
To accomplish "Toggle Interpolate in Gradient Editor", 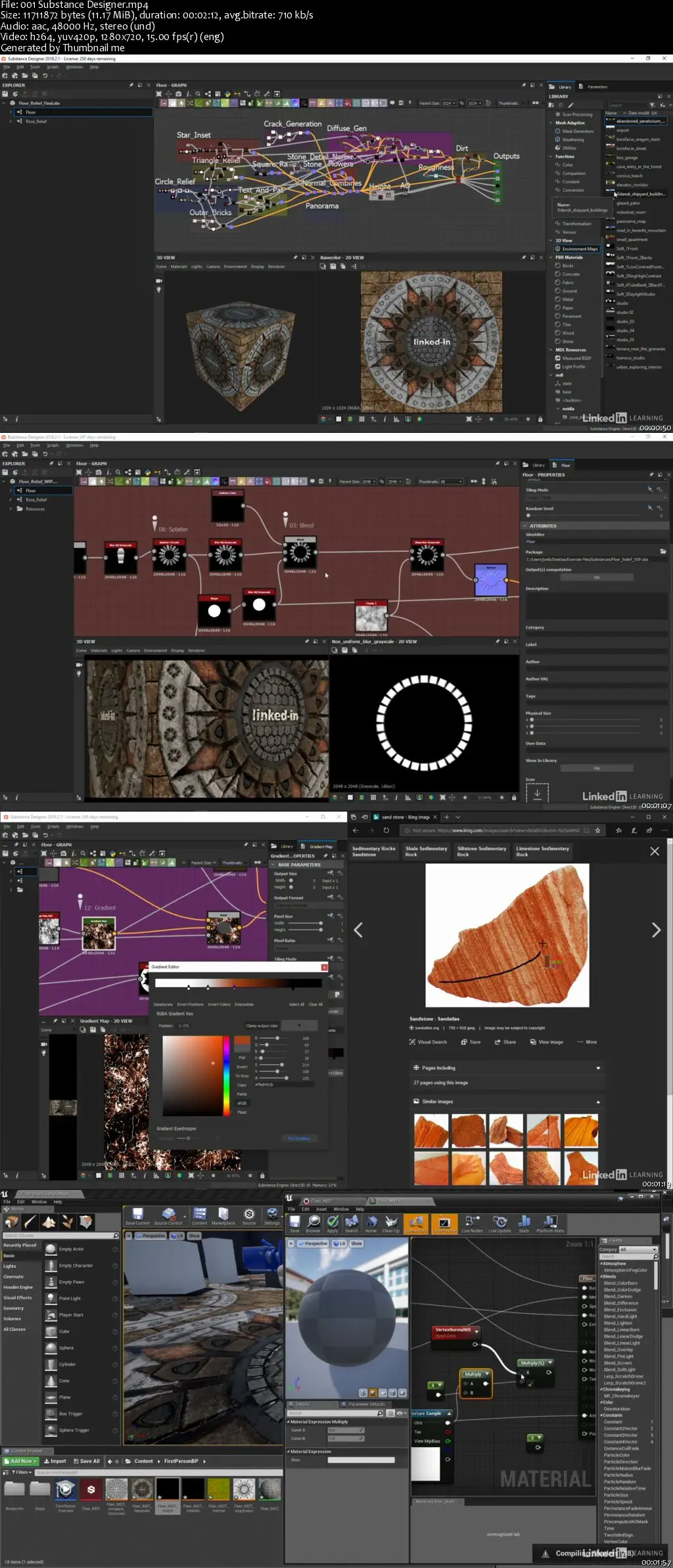I will coord(244,1004).
